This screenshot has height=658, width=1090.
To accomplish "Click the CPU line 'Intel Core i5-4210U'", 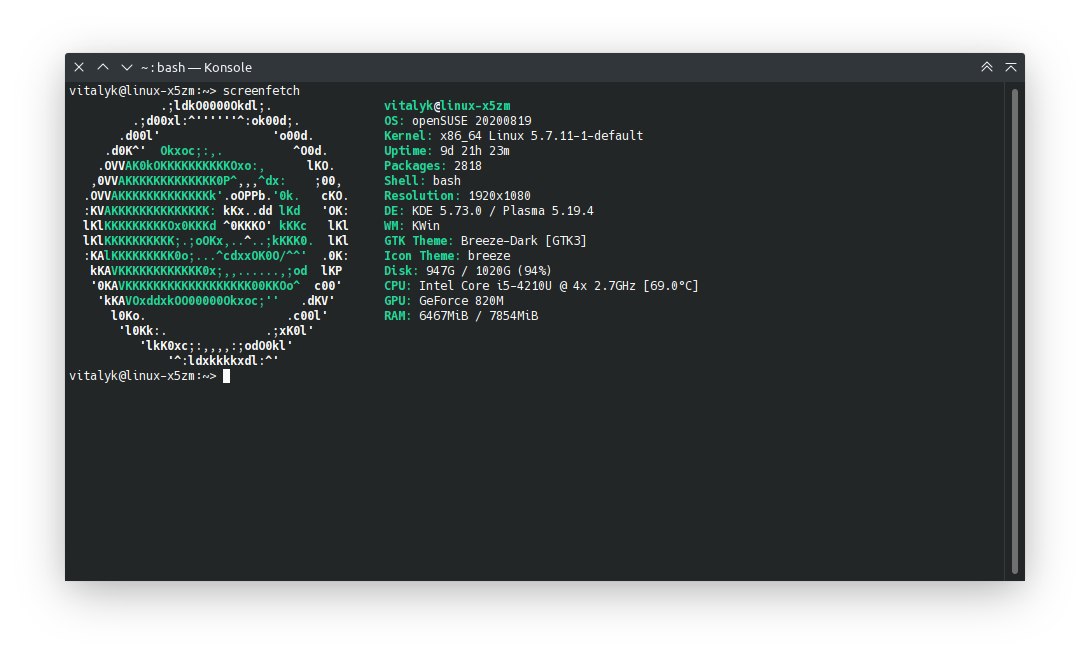I will pyautogui.click(x=485, y=286).
